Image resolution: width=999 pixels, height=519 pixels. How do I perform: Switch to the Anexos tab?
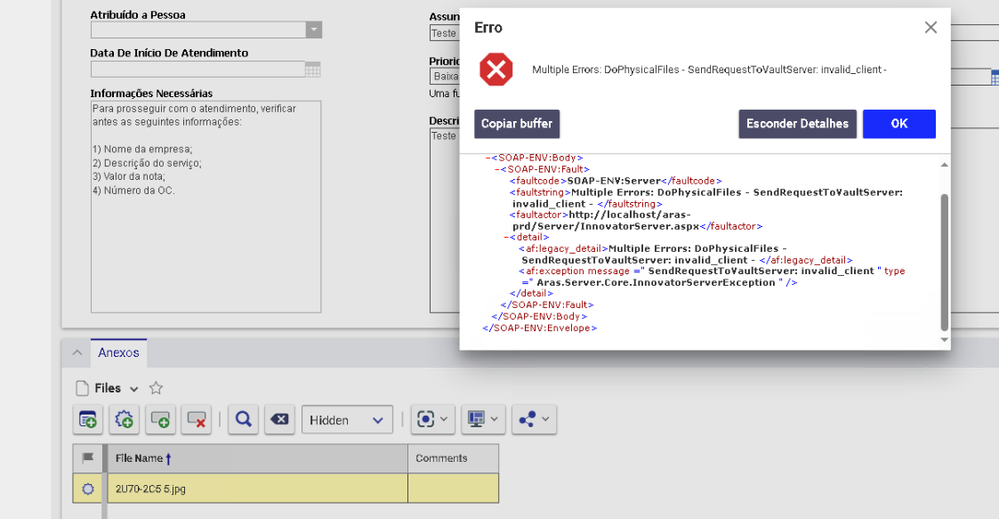pyautogui.click(x=119, y=353)
